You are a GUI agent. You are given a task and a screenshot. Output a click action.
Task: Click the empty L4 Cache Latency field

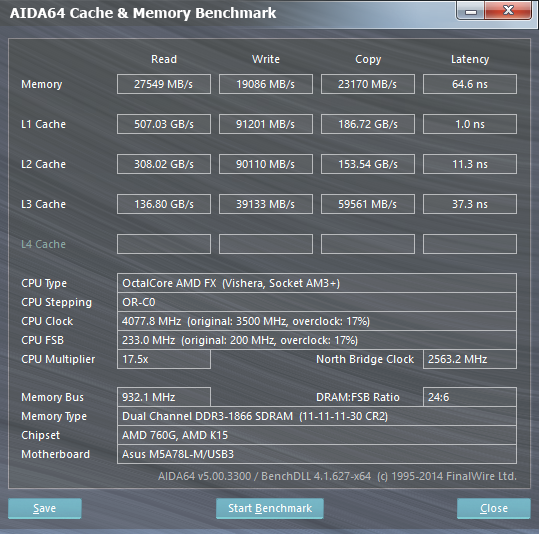[x=470, y=244]
